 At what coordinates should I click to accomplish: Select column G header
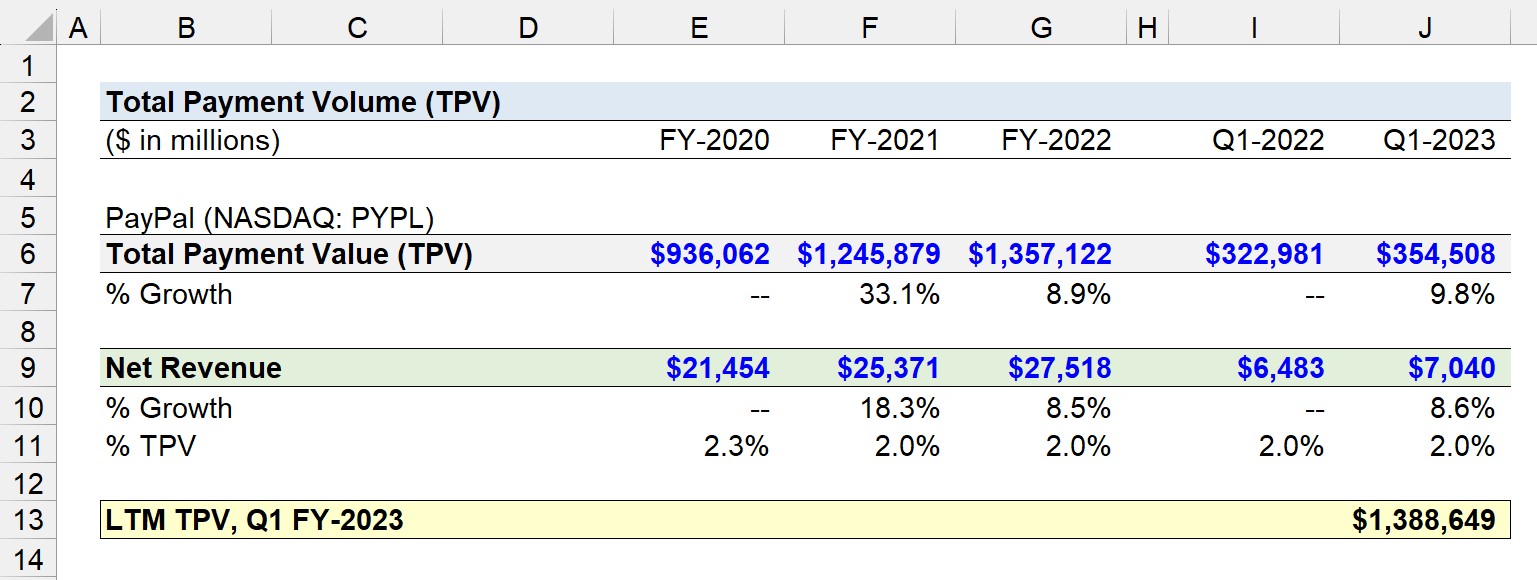pyautogui.click(x=1041, y=29)
